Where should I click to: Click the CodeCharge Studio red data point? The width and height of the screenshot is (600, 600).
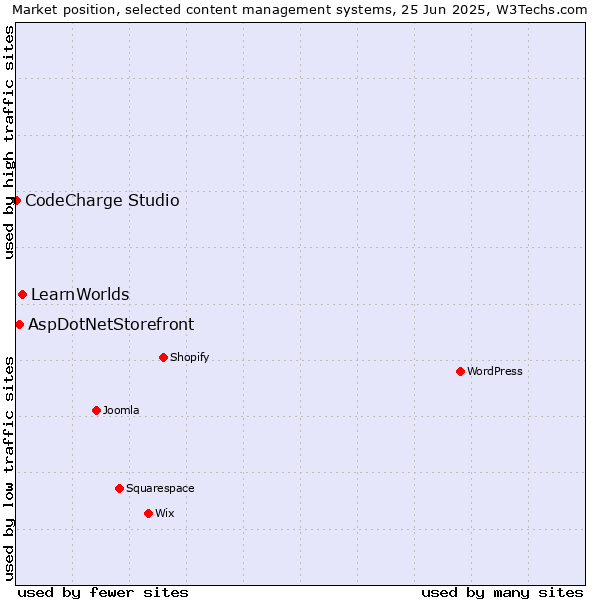pos(16,201)
